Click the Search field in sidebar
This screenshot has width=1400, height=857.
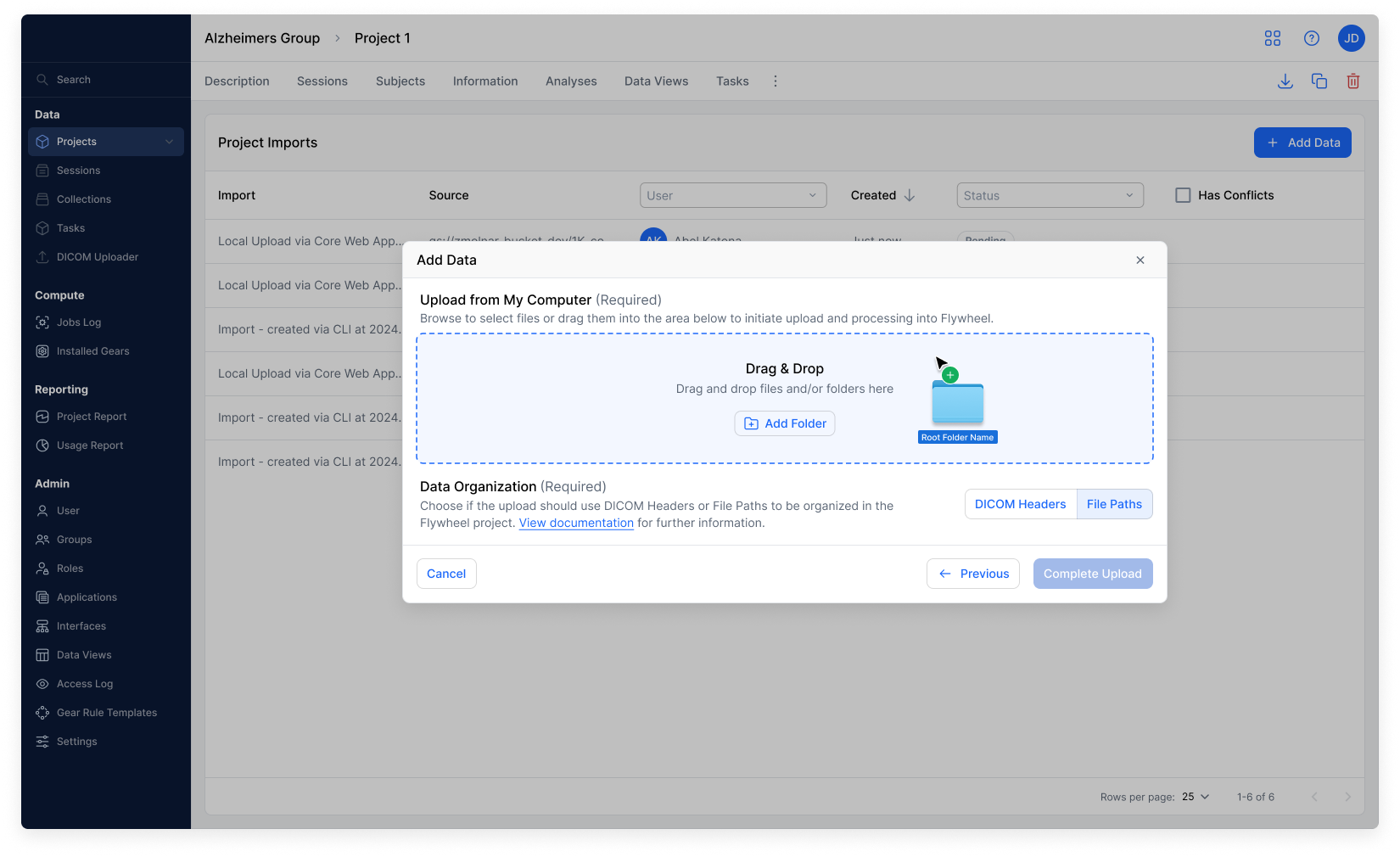[106, 80]
